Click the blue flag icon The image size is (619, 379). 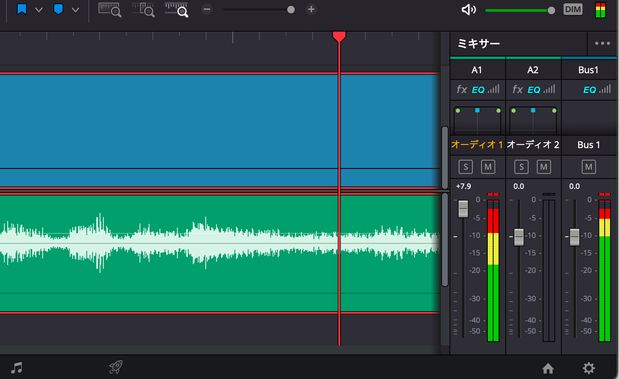tap(22, 9)
